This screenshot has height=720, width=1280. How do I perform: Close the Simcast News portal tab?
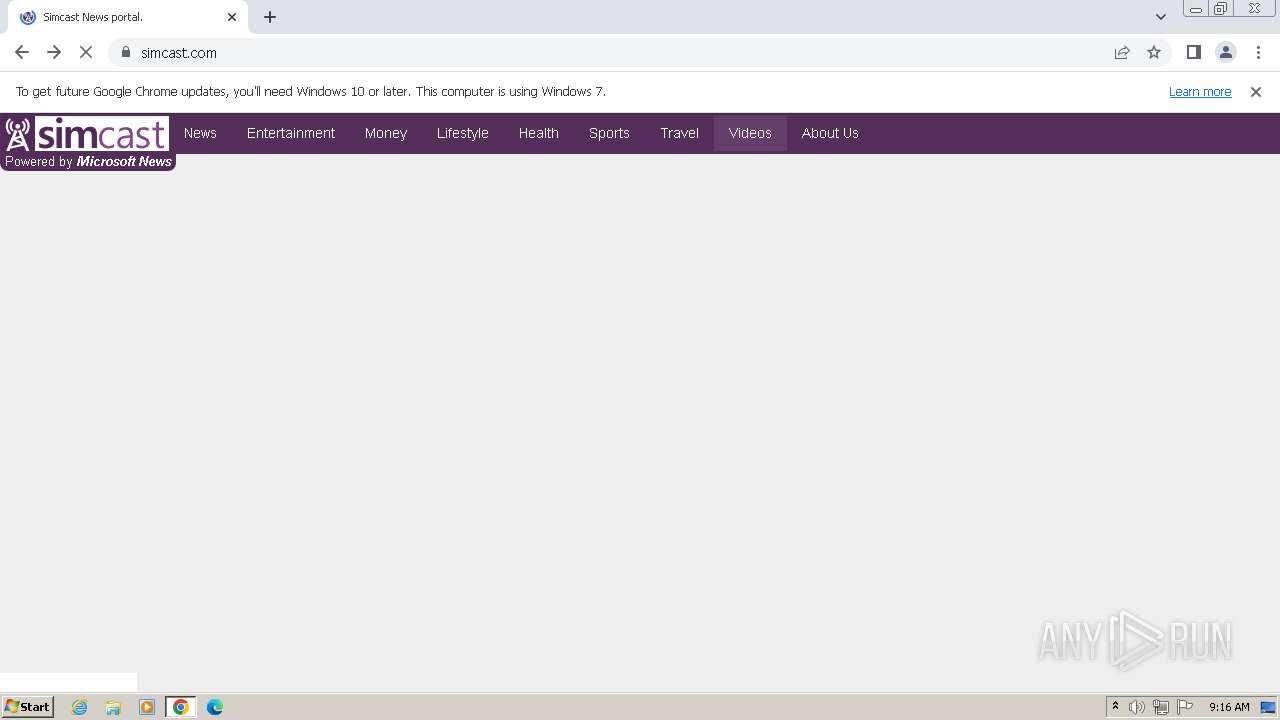232,17
